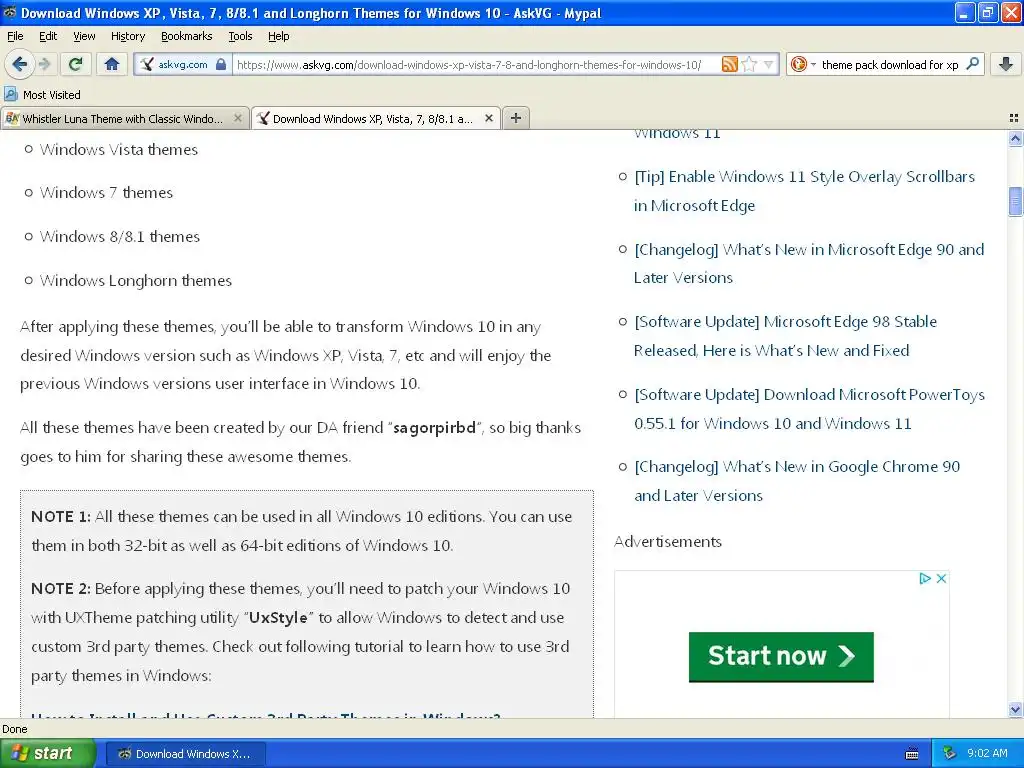Viewport: 1024px width, 768px height.
Task: Open a new tab with plus button
Action: coord(516,118)
